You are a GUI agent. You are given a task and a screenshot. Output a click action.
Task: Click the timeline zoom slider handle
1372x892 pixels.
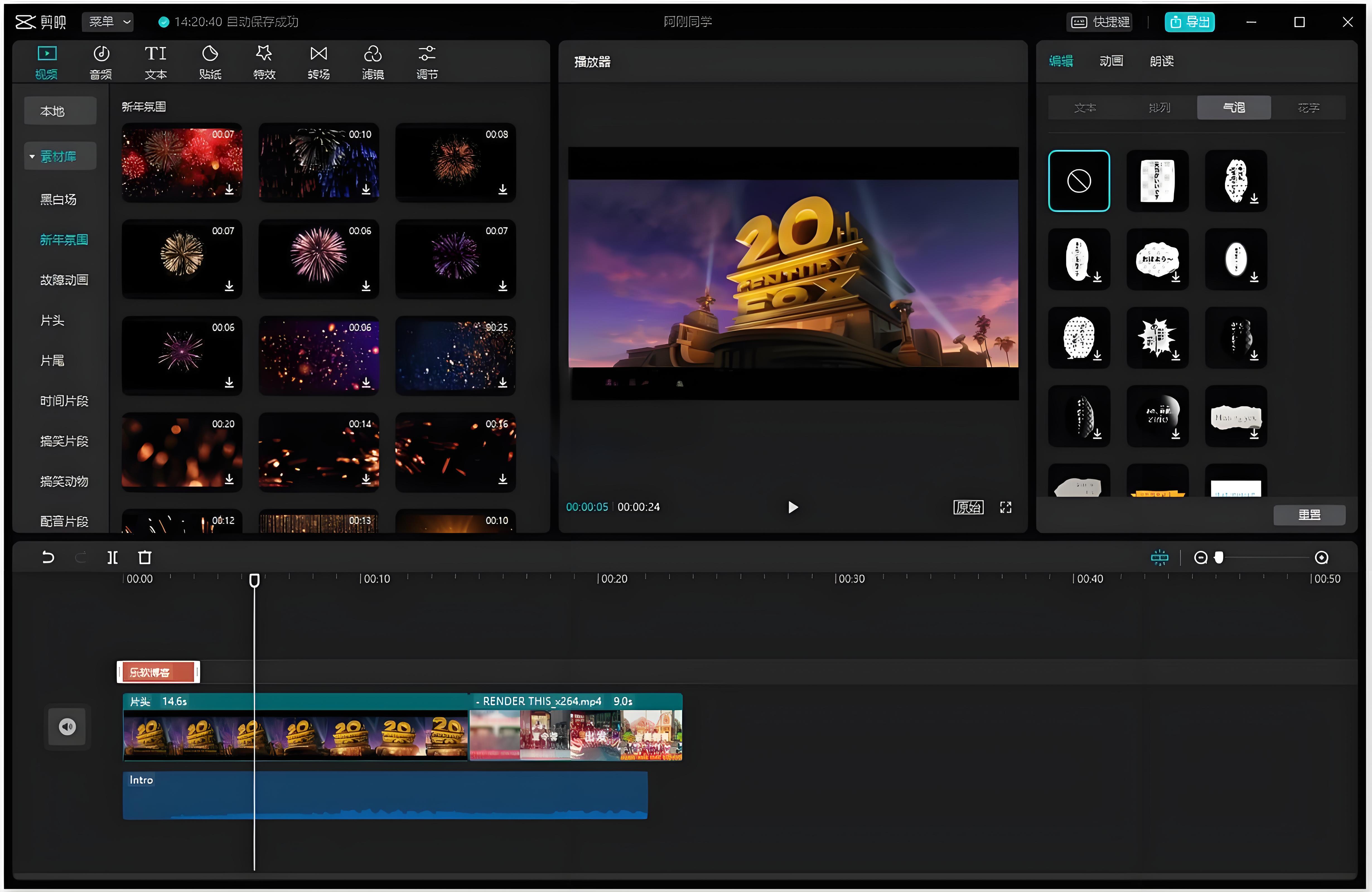point(1219,557)
